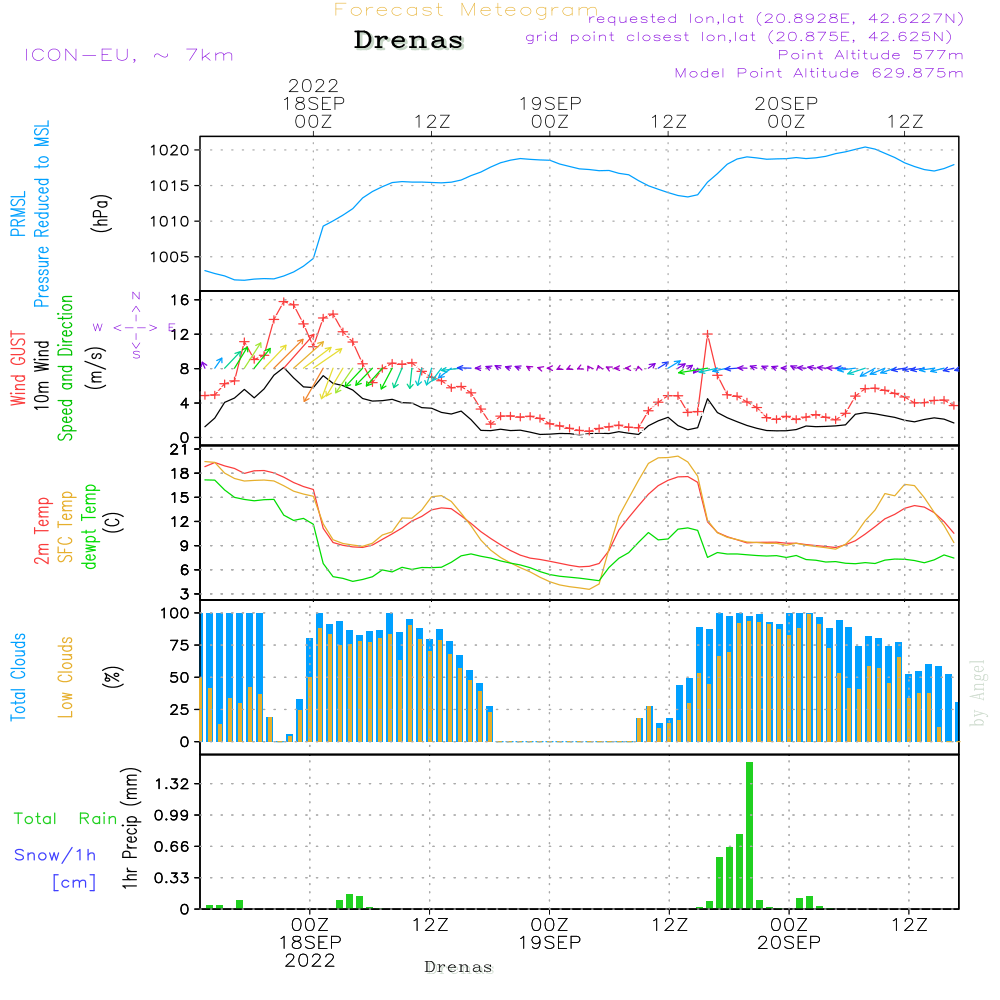Click the "0.66" precipitation axis value
Image resolution: width=1000 pixels, height=1000 pixels.
[172, 847]
